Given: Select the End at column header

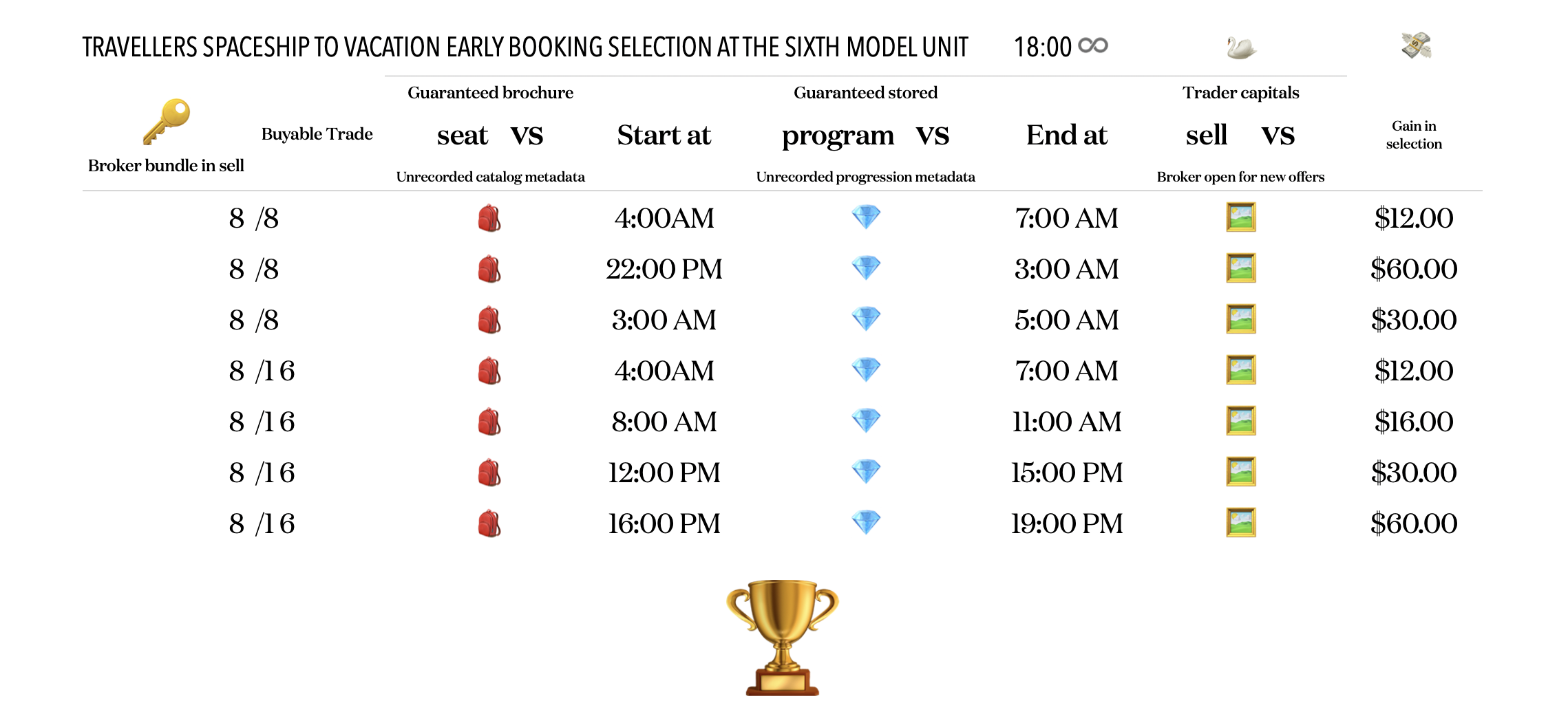Looking at the screenshot, I should click(x=1066, y=135).
